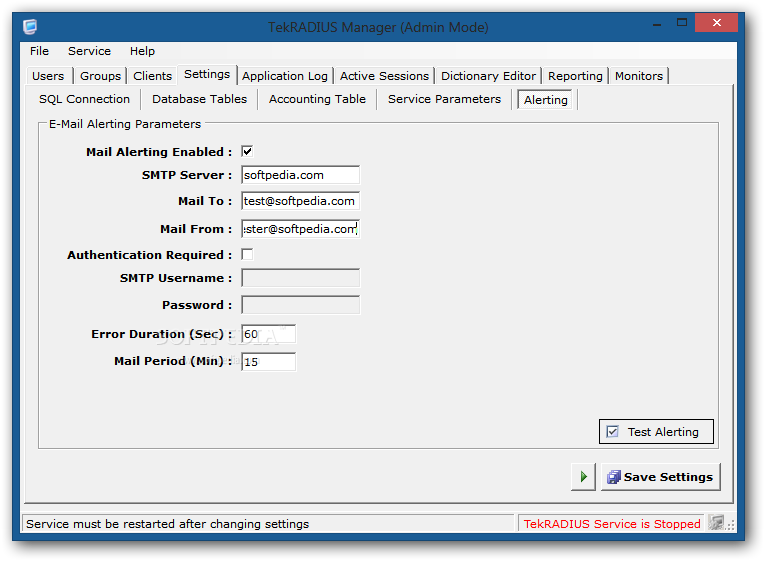765x561 pixels.
Task: Switch to the Groups tab
Action: tap(100, 76)
